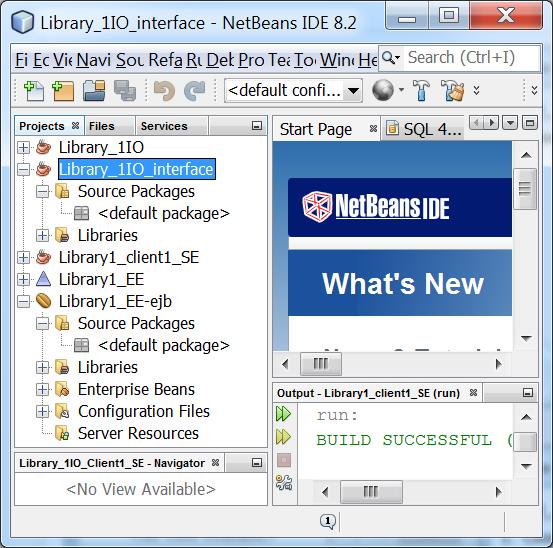The width and height of the screenshot is (553, 548).
Task: Expand Libraries under Library_1IO_interface
Action: click(x=42, y=235)
